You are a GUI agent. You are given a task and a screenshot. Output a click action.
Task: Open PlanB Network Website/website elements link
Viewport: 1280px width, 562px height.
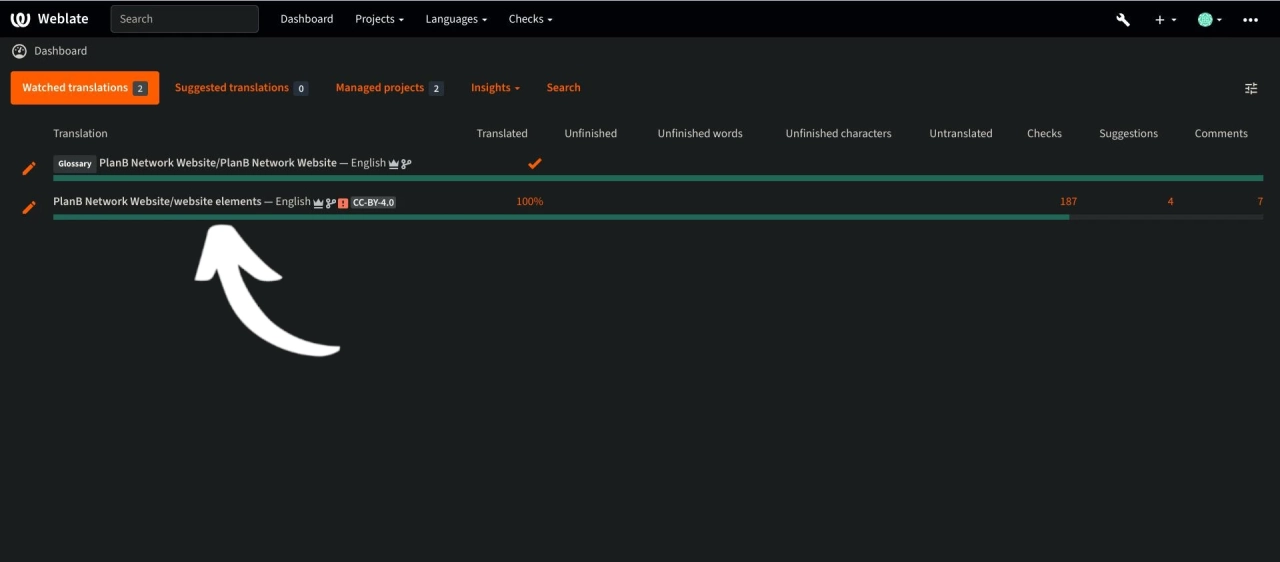157,202
